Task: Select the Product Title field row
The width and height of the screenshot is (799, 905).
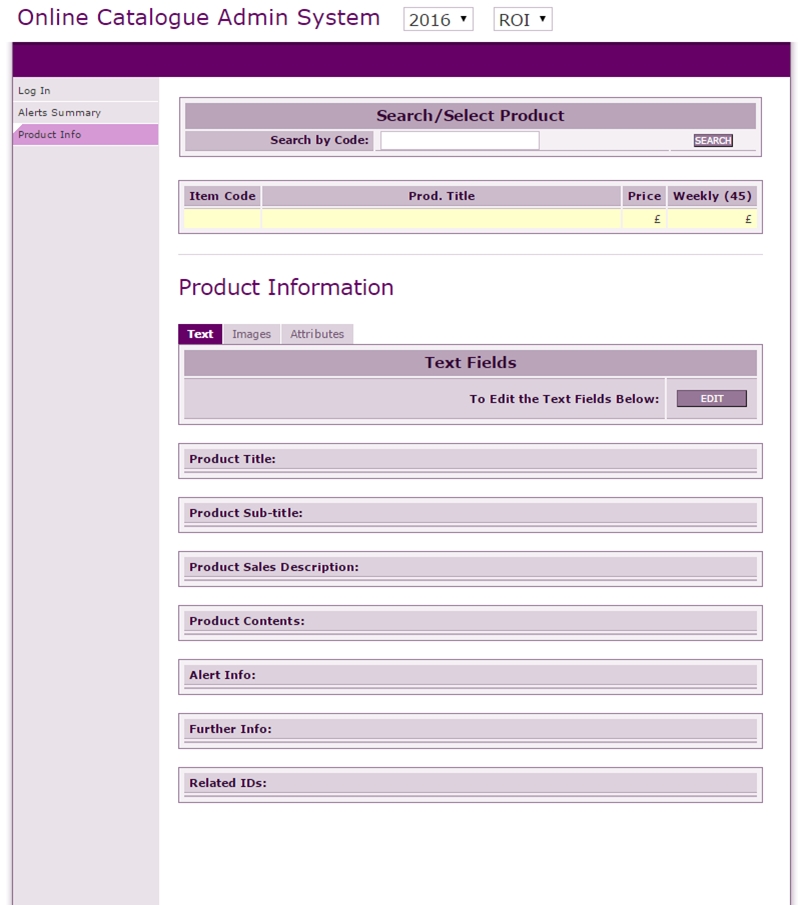Action: pyautogui.click(x=471, y=461)
